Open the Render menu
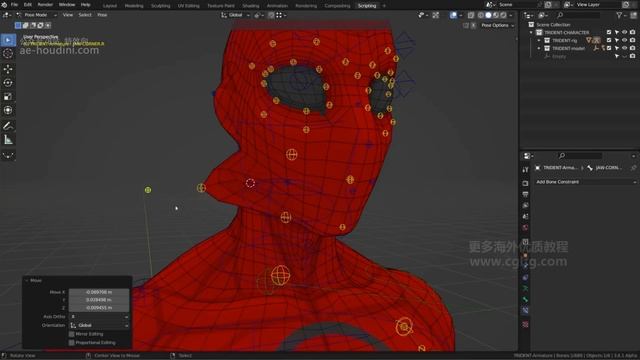Screen dimensions: 640x360 click(x=45, y=5)
